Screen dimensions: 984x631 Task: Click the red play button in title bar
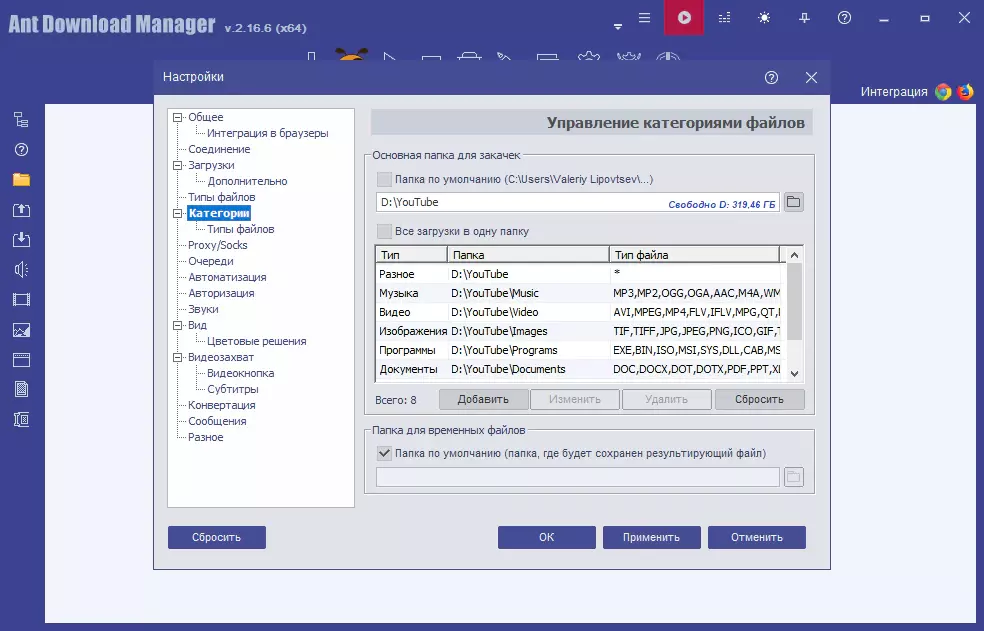pos(684,18)
